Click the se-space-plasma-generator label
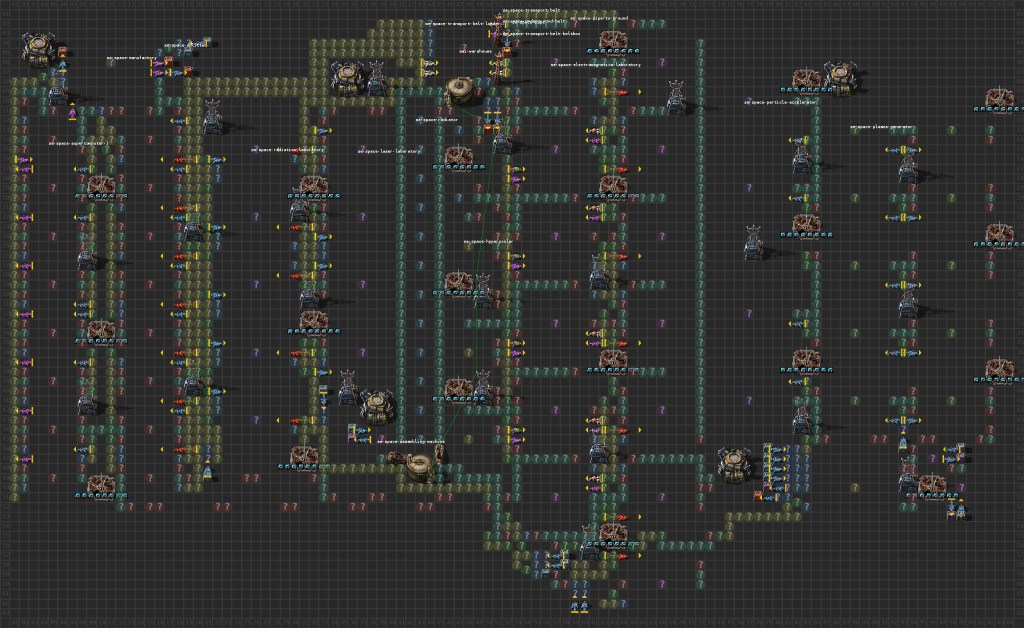This screenshot has width=1024, height=628. pyautogui.click(x=882, y=127)
